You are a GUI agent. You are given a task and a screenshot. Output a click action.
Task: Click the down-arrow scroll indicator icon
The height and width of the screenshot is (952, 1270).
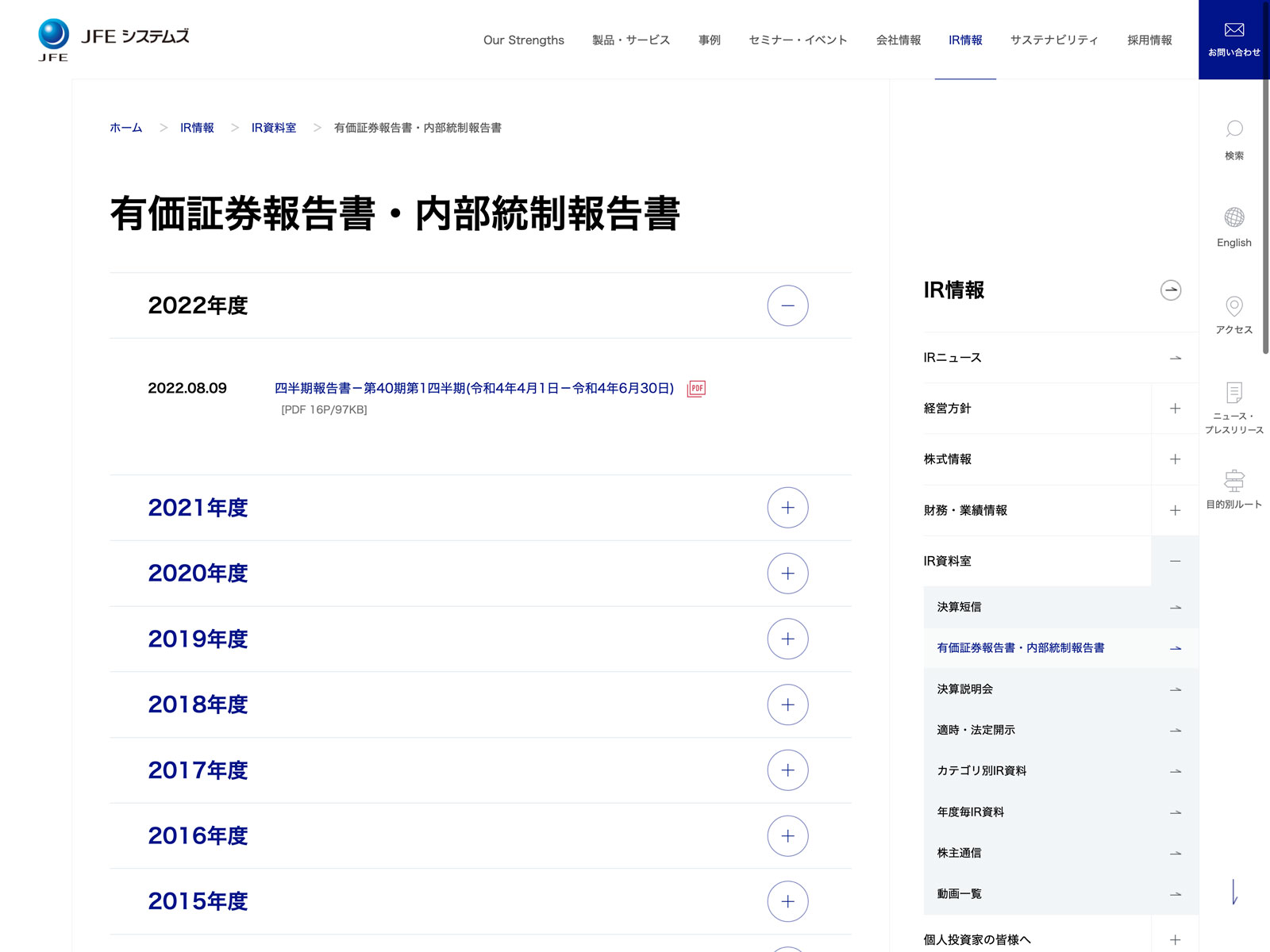1234,892
